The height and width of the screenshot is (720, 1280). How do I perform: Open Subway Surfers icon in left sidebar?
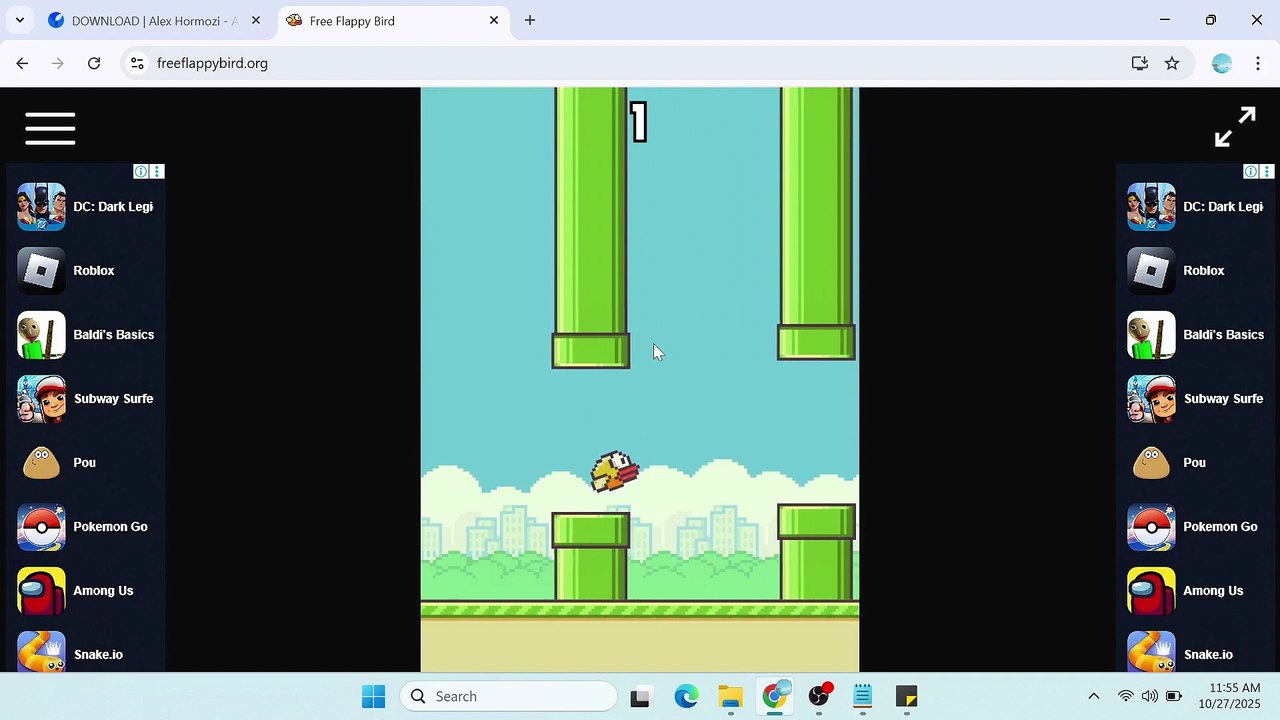coord(41,398)
